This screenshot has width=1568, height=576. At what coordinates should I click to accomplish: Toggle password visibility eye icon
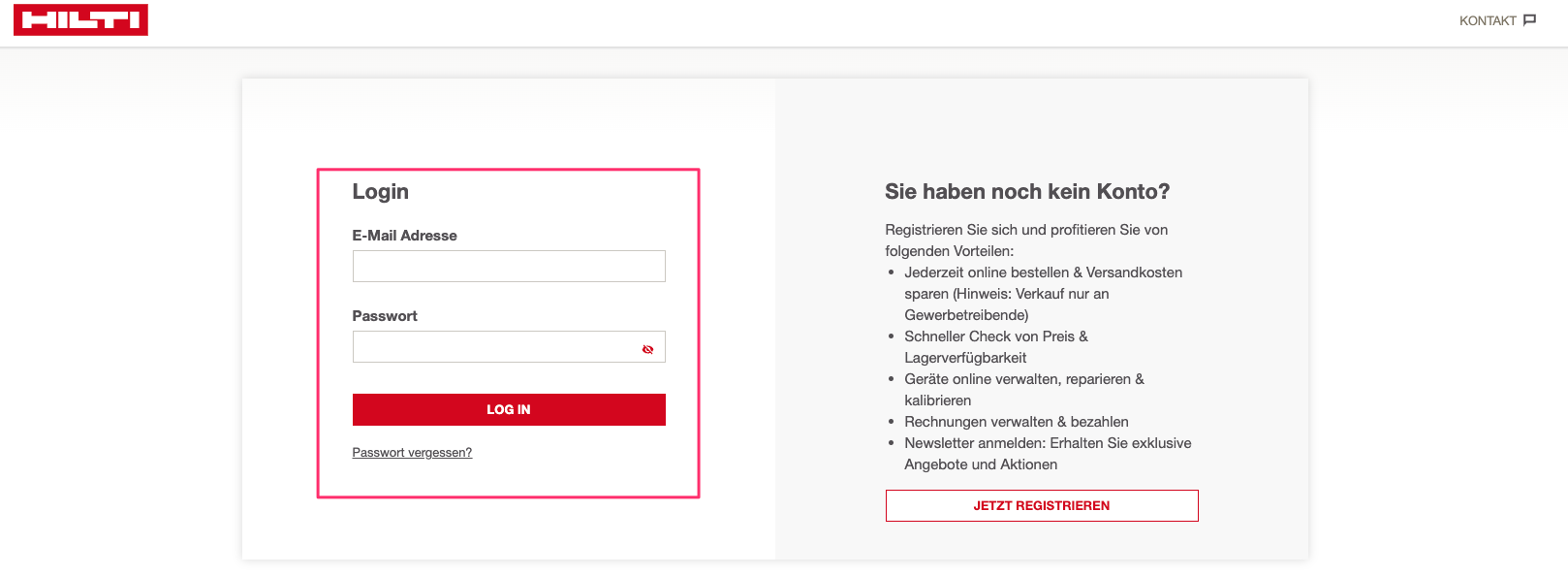(x=647, y=349)
